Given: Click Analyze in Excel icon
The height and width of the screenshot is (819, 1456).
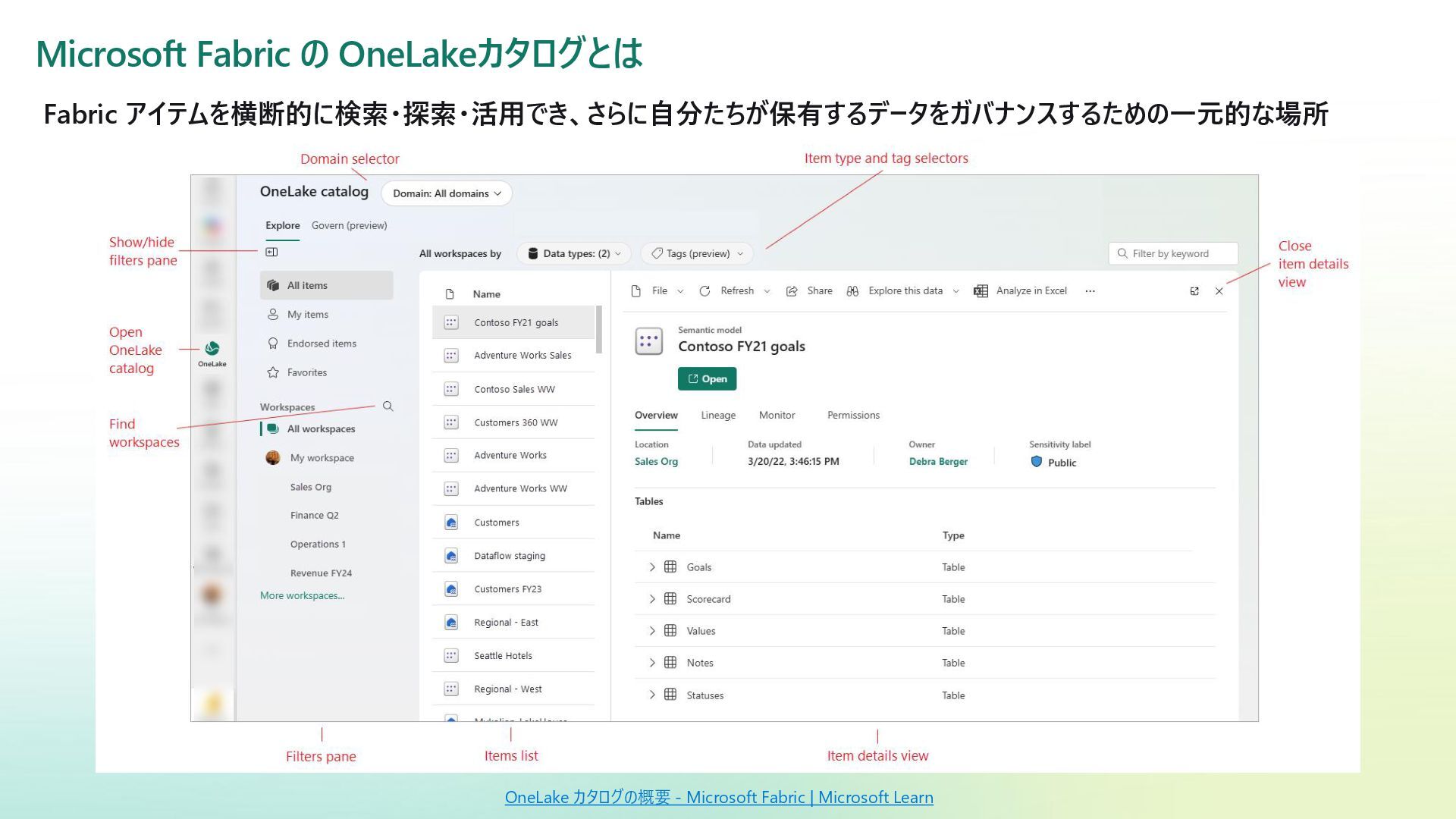Looking at the screenshot, I should point(981,291).
